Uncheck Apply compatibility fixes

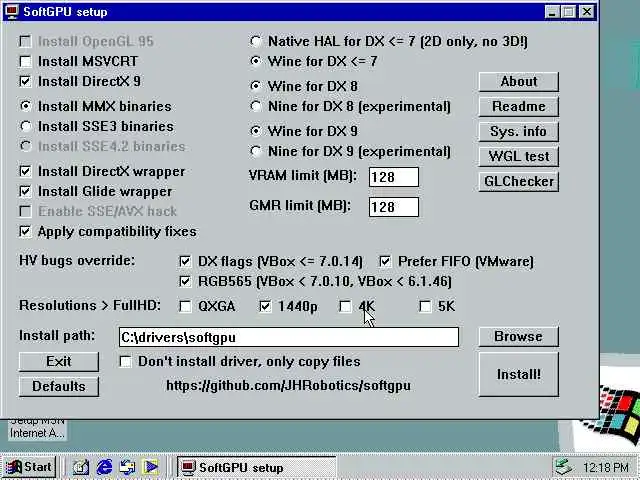(x=25, y=231)
